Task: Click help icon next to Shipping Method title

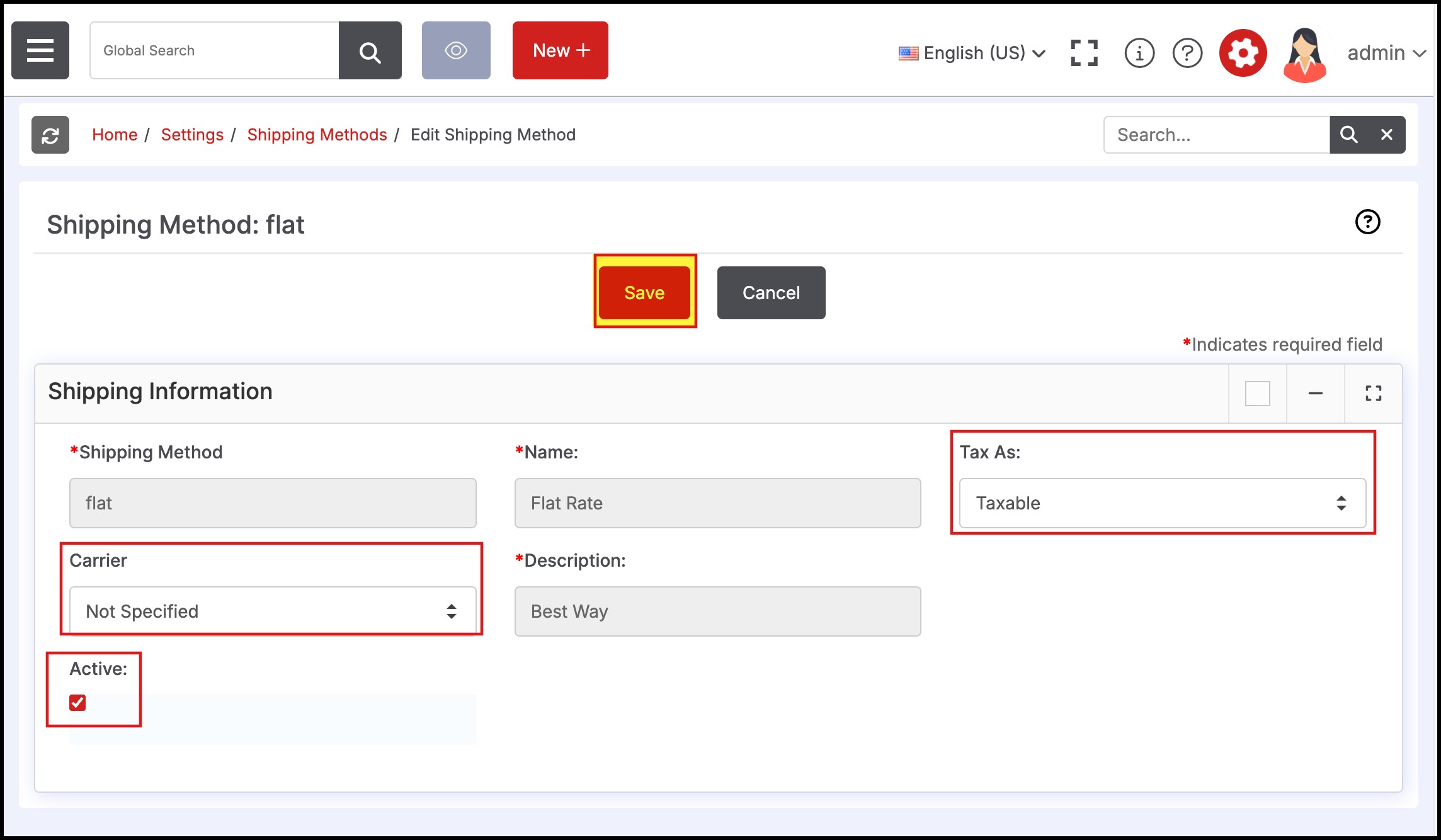Action: 1367,222
